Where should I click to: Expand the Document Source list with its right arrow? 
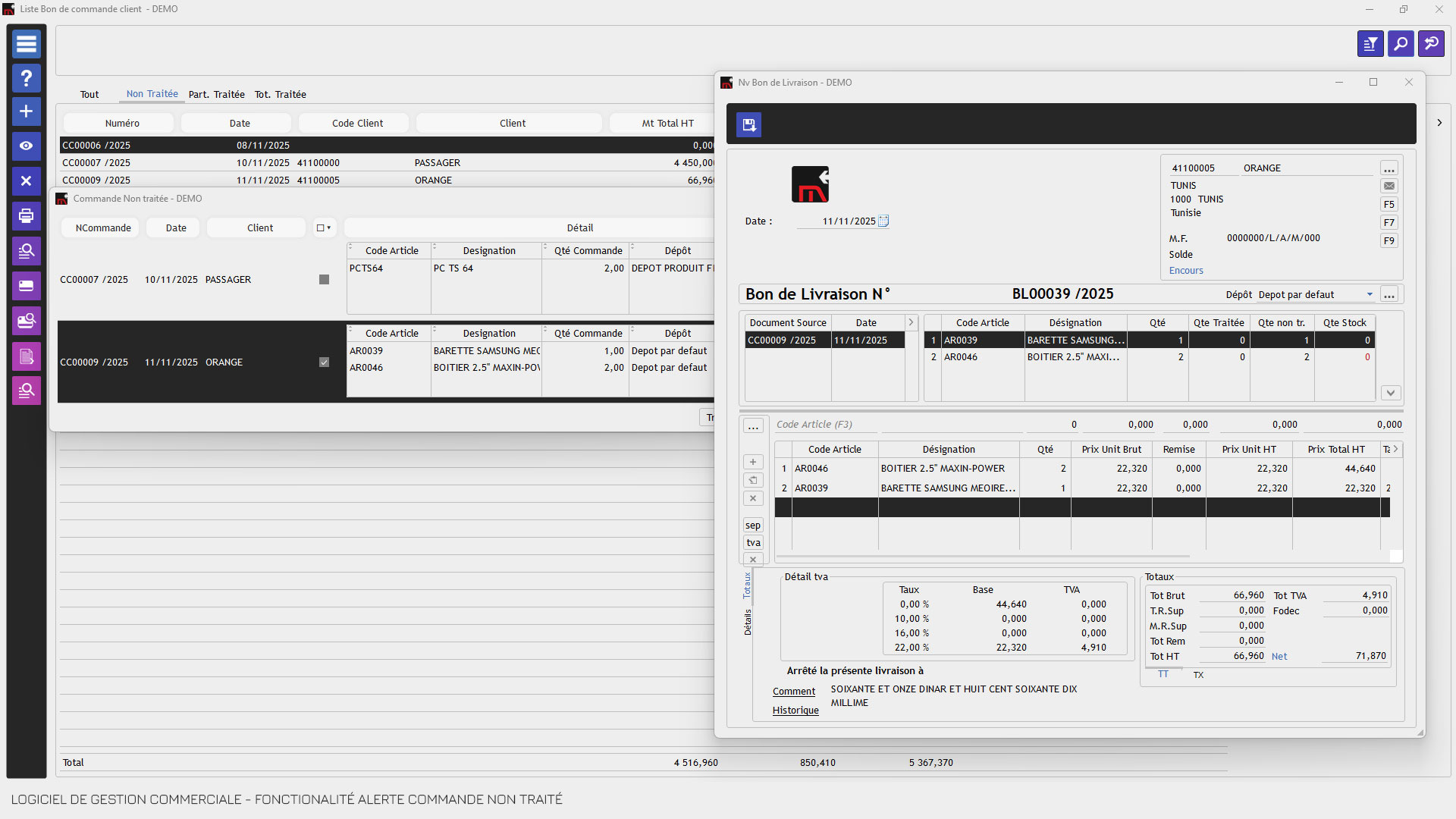911,323
